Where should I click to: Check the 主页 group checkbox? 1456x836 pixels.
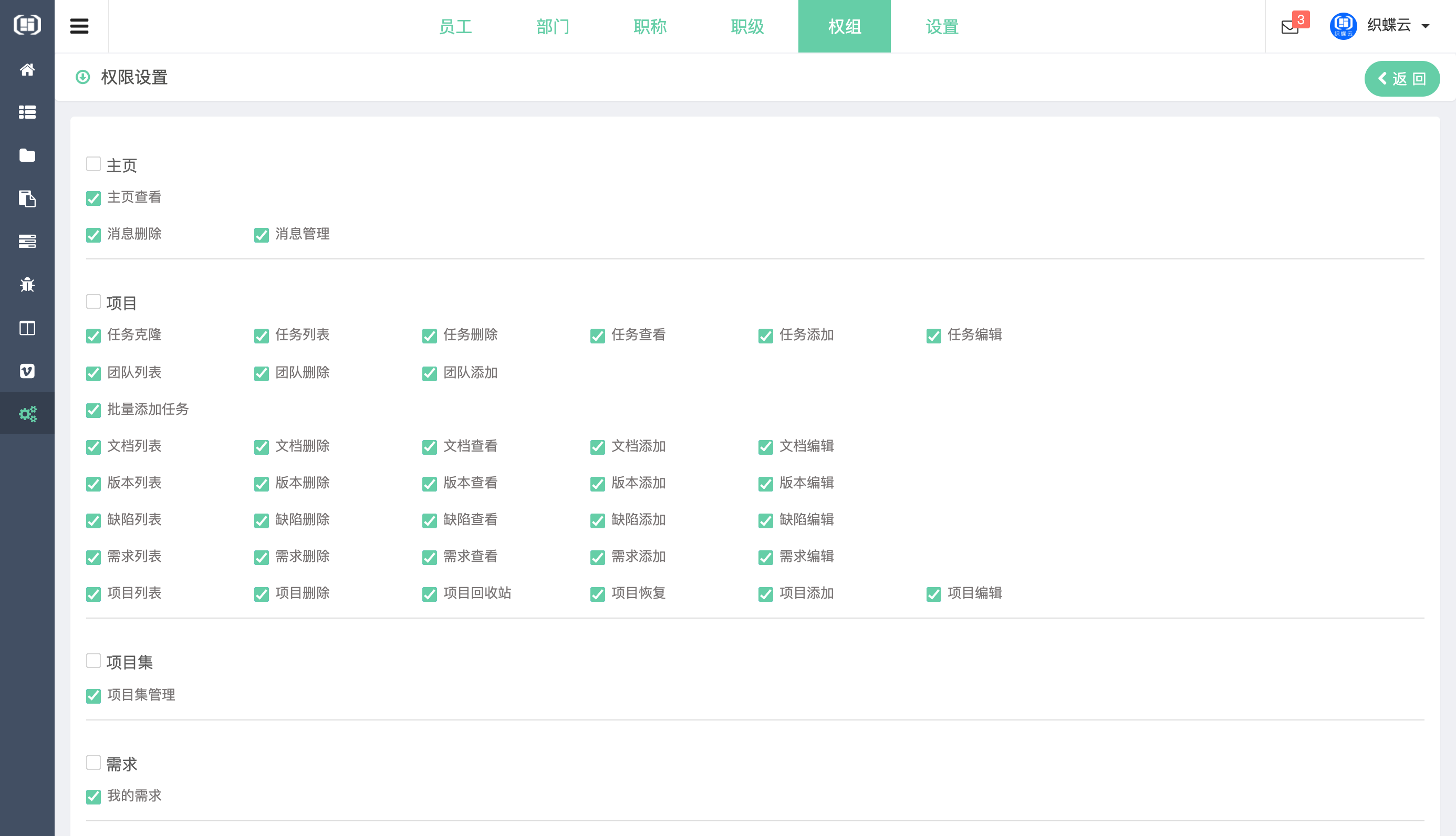coord(93,164)
